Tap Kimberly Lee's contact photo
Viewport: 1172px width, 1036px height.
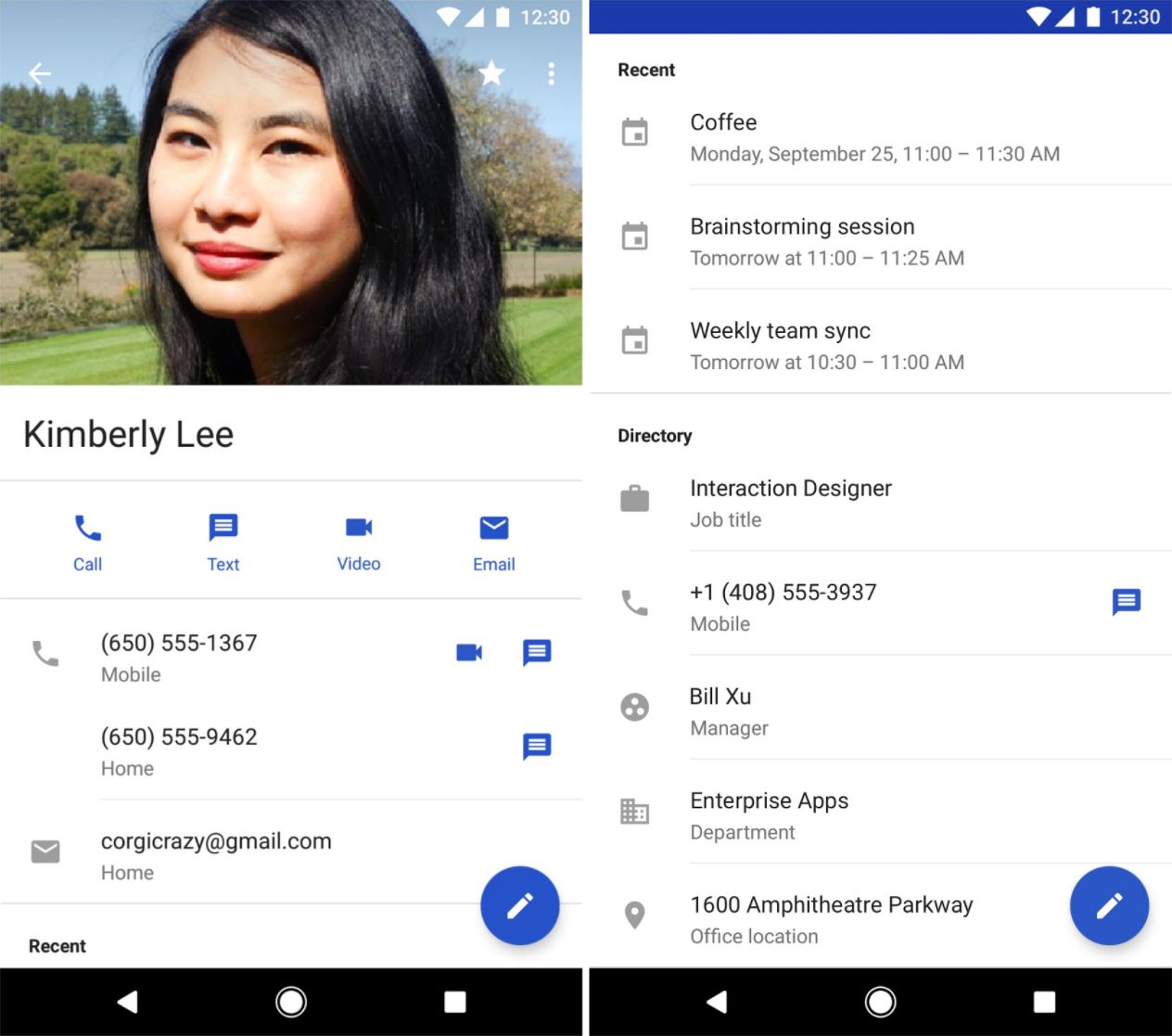291,192
